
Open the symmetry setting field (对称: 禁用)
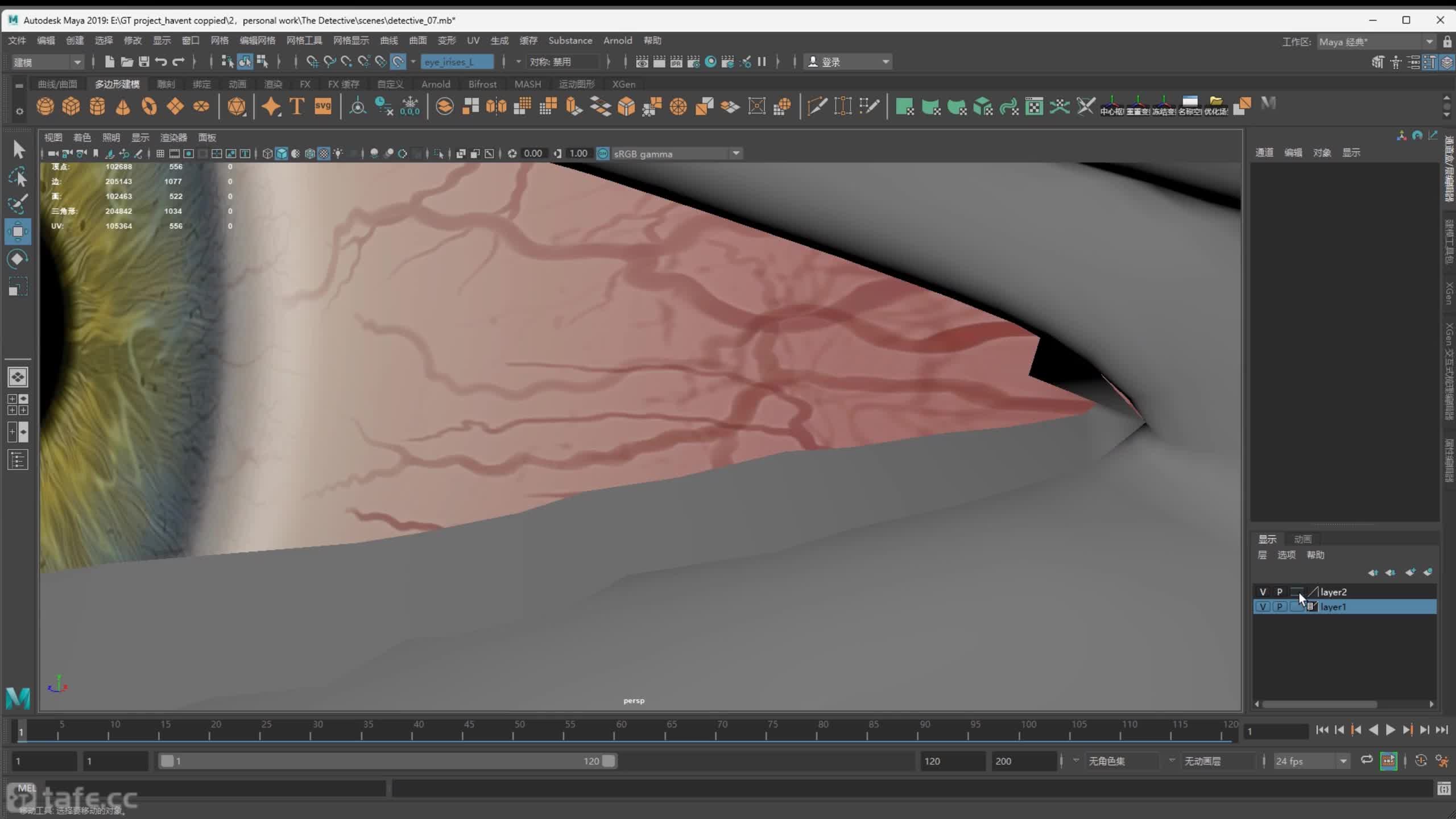(x=563, y=61)
